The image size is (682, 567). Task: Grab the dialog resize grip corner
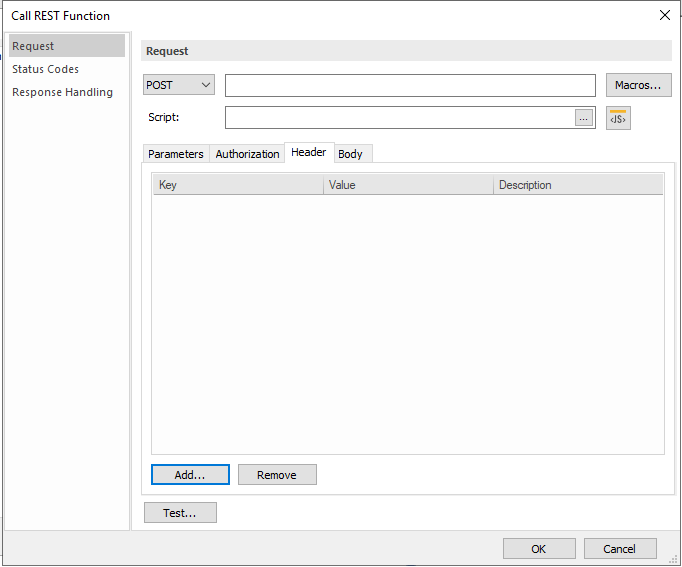(x=673, y=558)
